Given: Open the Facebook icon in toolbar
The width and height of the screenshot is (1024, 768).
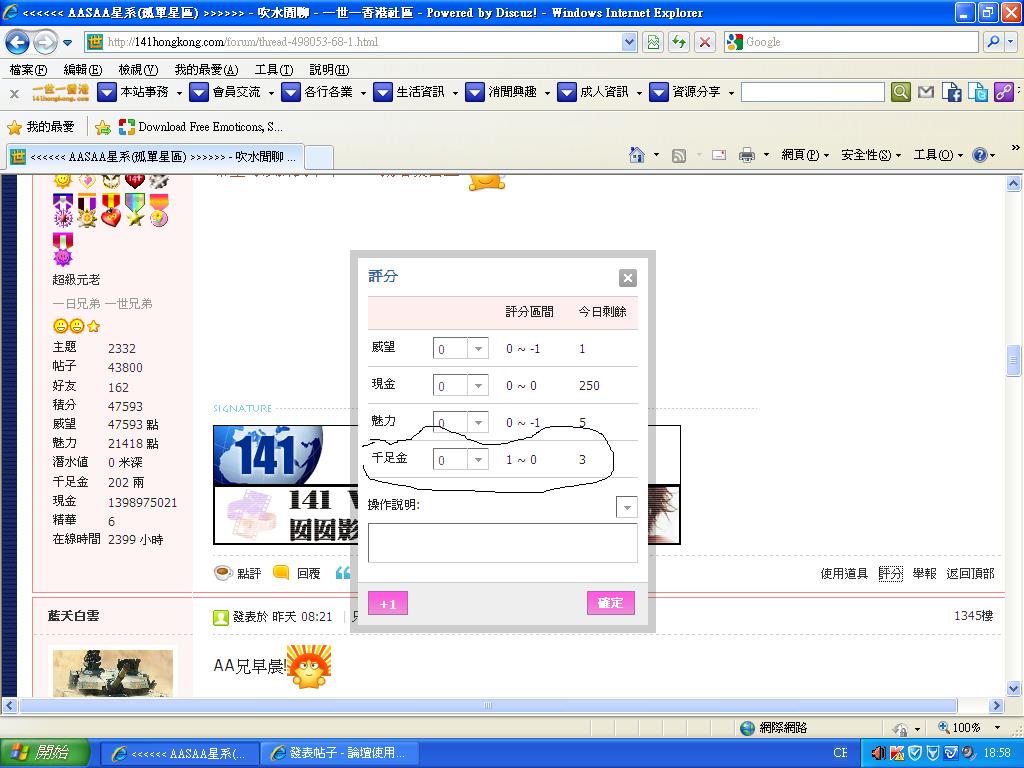Looking at the screenshot, I should 952,92.
